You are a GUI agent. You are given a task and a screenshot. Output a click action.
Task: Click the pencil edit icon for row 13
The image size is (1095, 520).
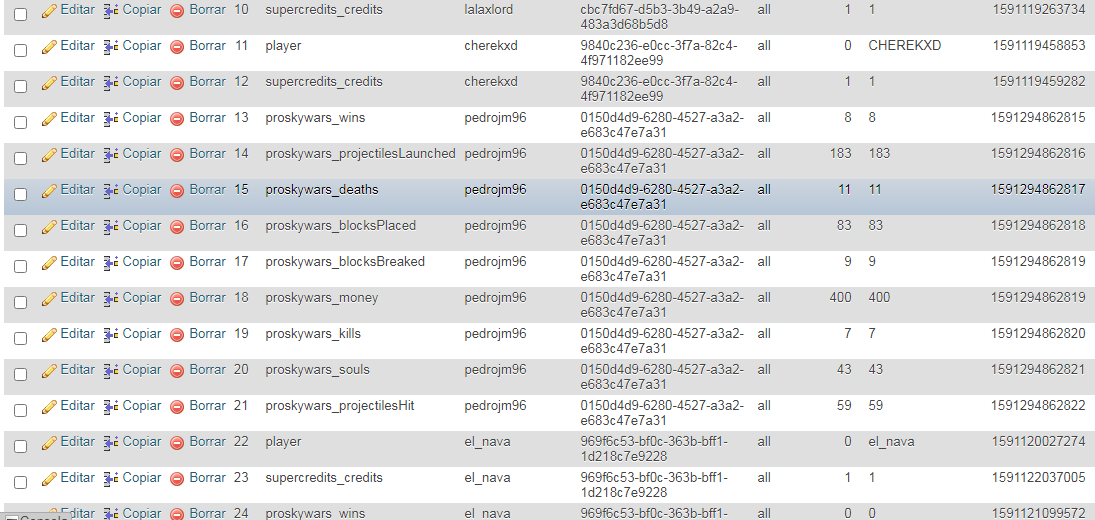tap(49, 118)
